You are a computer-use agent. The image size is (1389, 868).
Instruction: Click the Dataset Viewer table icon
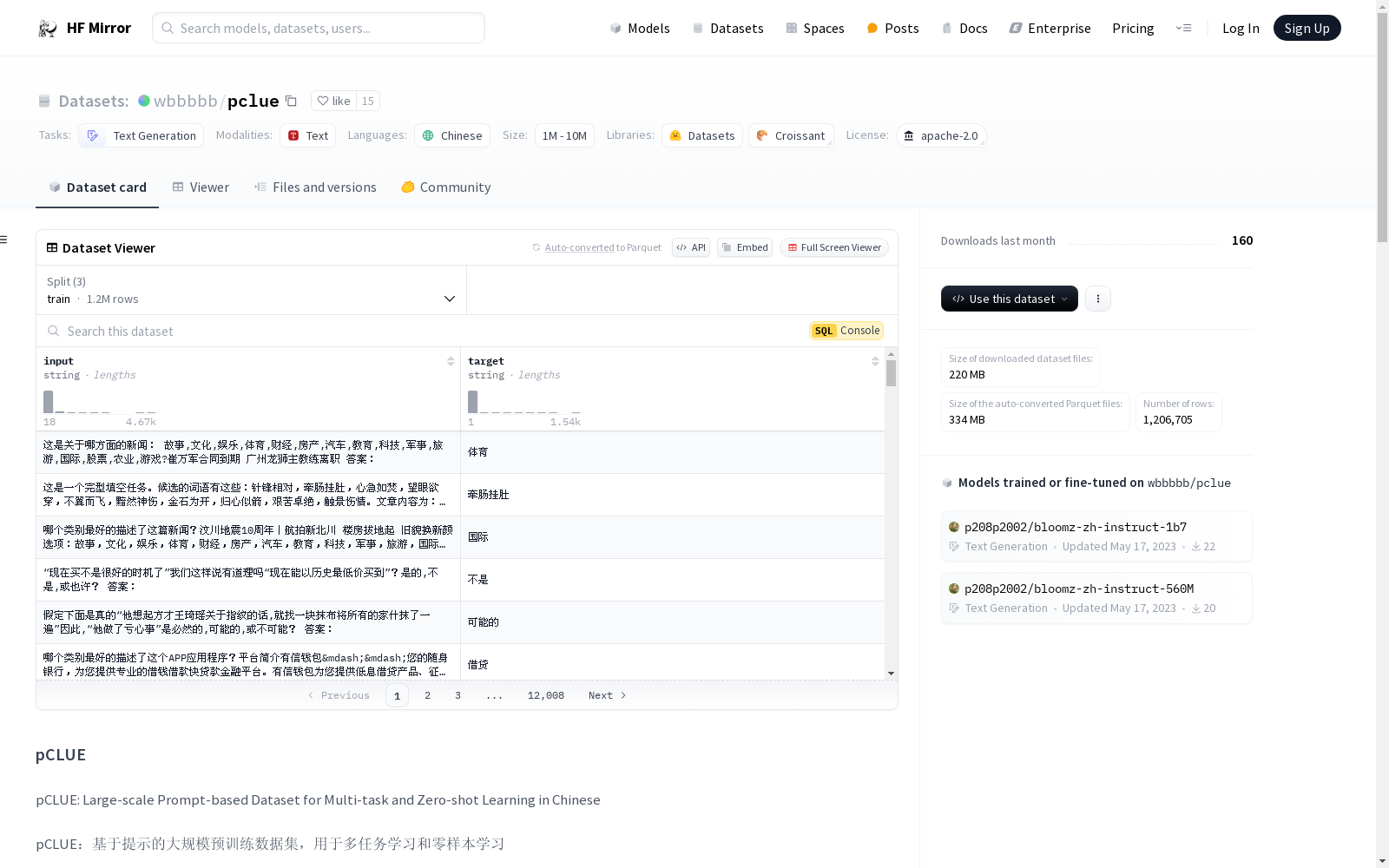tap(52, 248)
